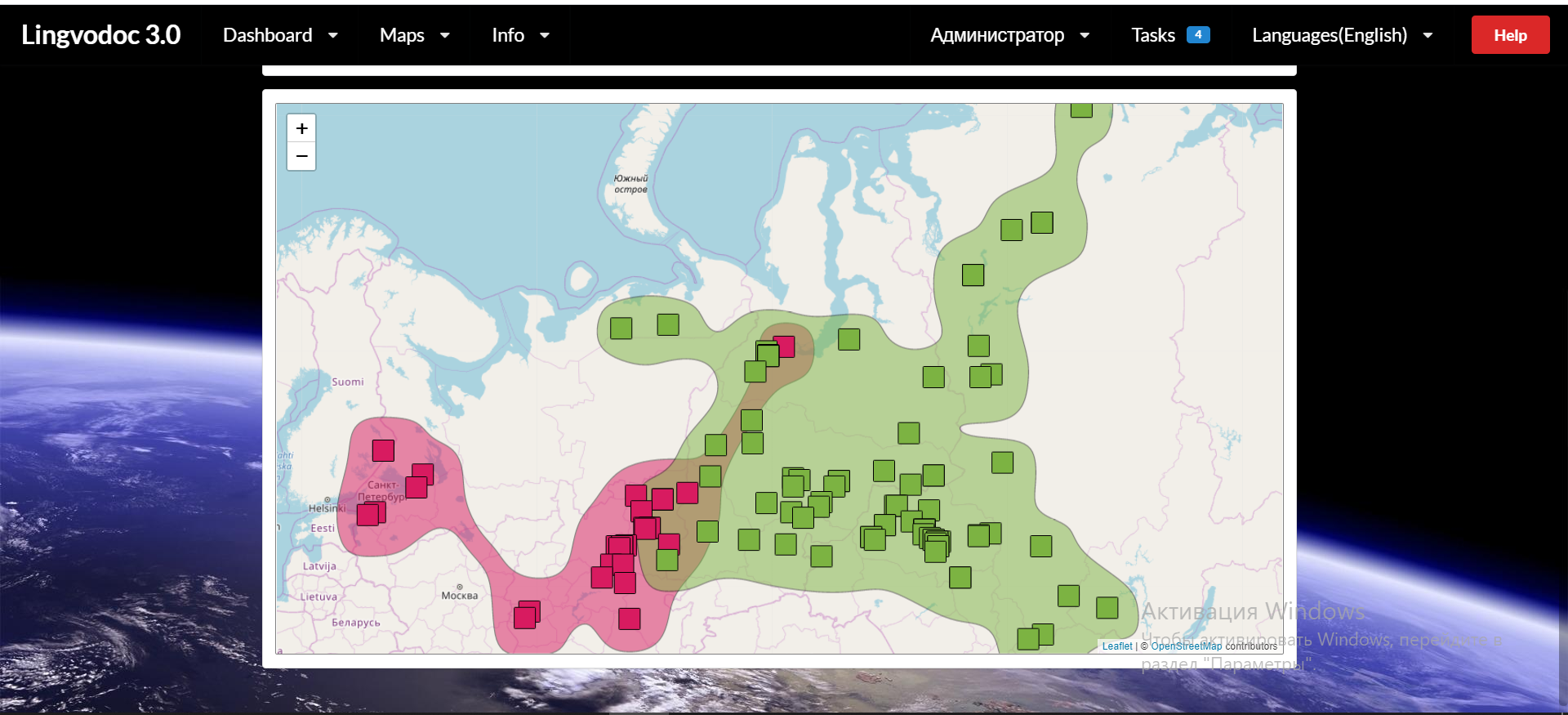Click the Lingvodoc 3.0 logo
The width and height of the screenshot is (1568, 715).
(x=100, y=35)
